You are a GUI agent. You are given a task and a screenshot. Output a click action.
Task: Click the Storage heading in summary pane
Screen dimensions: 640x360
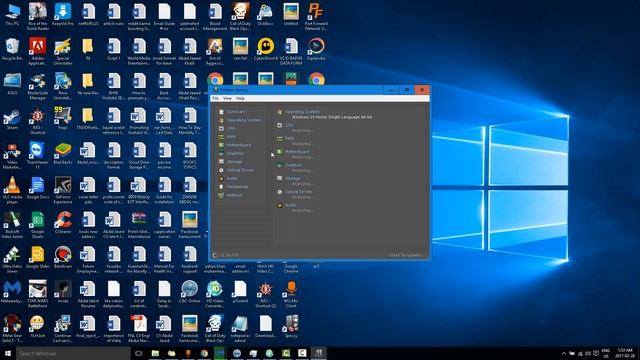293,178
